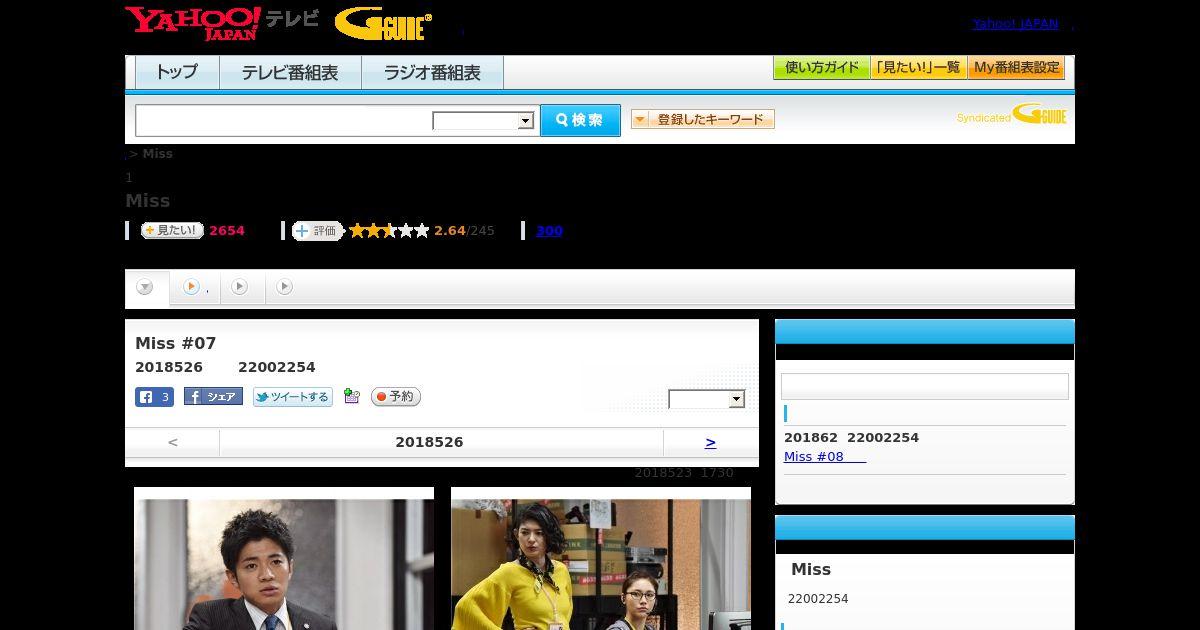Select the tab with the orange play icon

(194, 288)
